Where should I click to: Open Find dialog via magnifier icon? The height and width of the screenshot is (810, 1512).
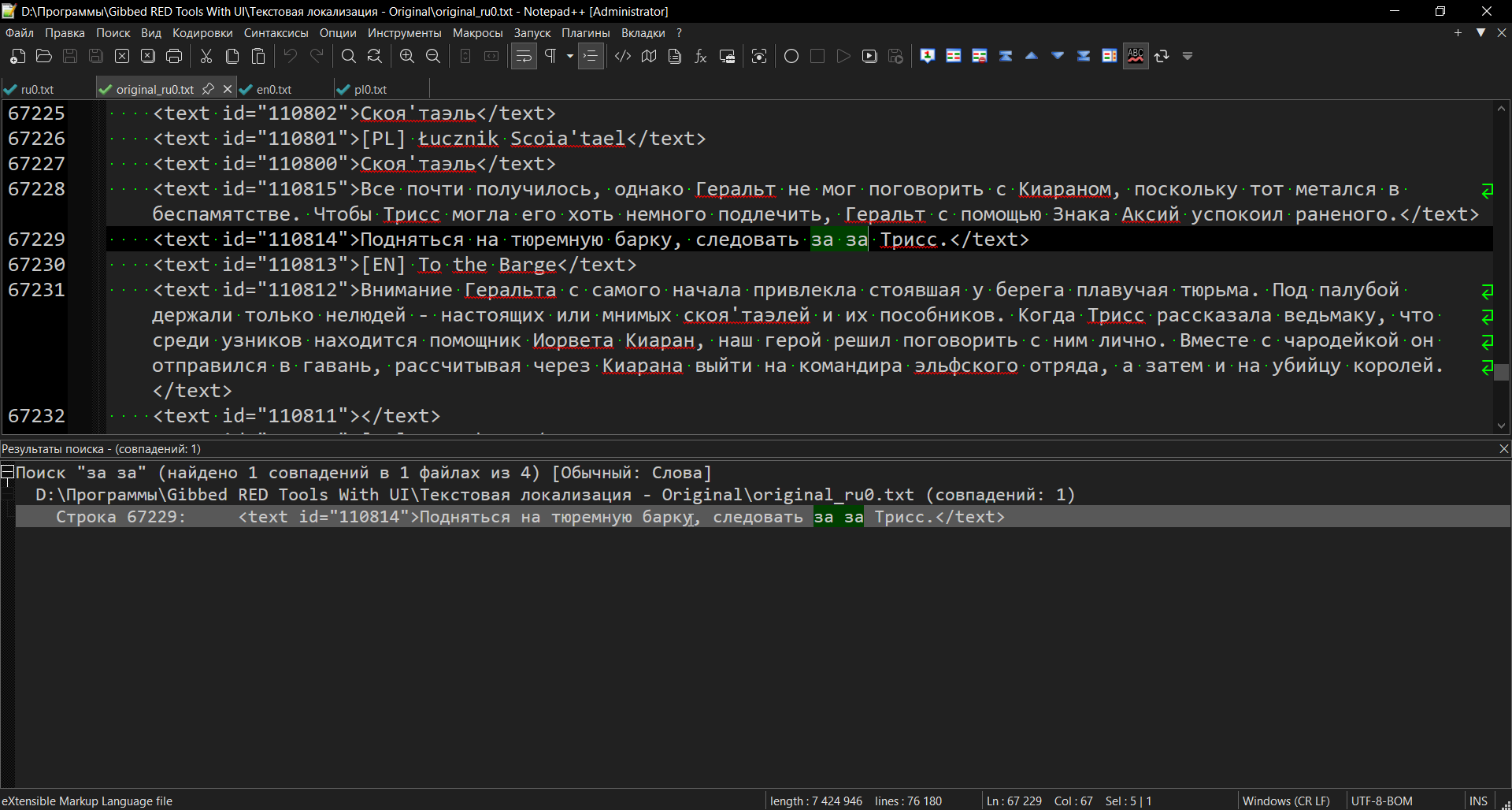click(349, 56)
